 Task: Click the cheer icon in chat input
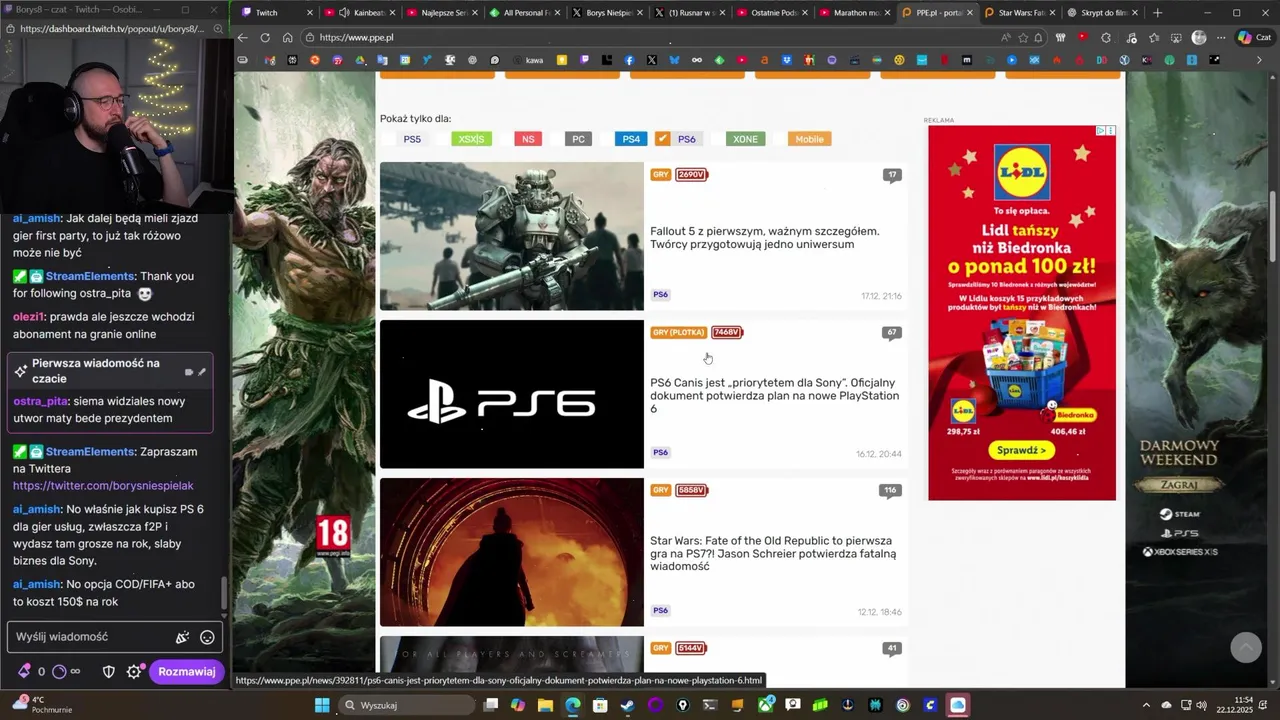pyautogui.click(x=182, y=637)
